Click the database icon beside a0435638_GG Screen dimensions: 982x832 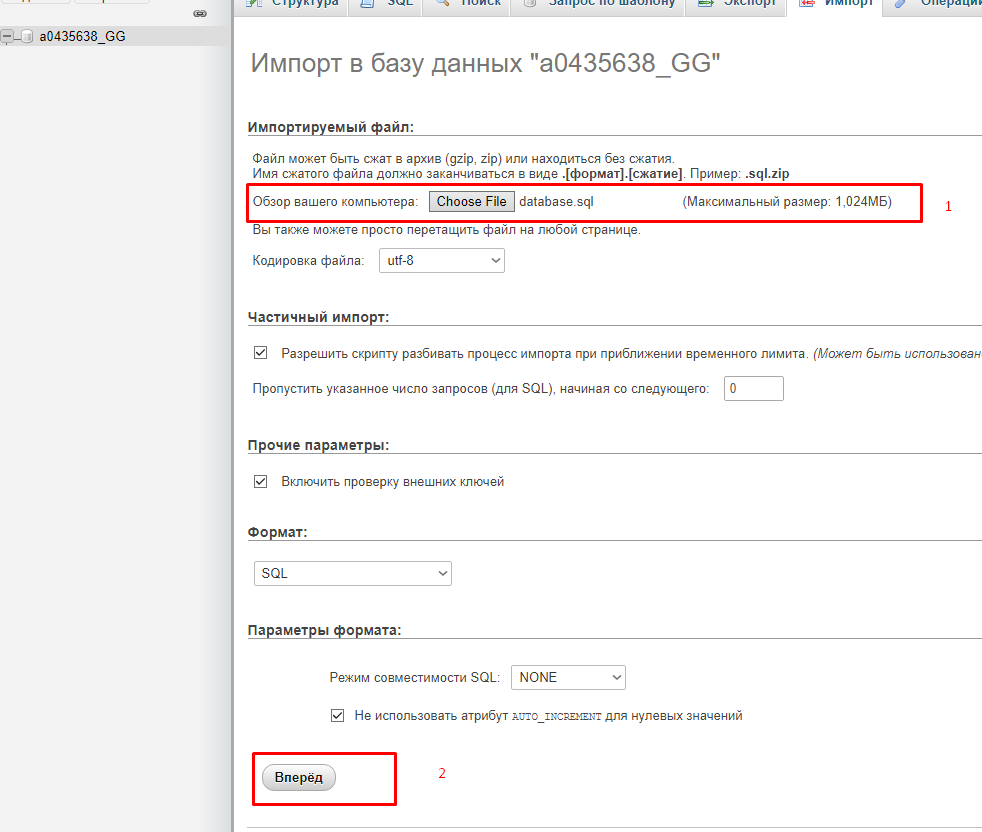(x=27, y=37)
